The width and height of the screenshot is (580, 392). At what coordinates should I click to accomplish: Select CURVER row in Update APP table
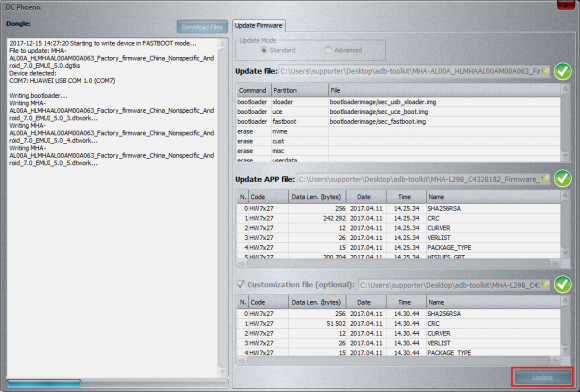pyautogui.click(x=398, y=228)
